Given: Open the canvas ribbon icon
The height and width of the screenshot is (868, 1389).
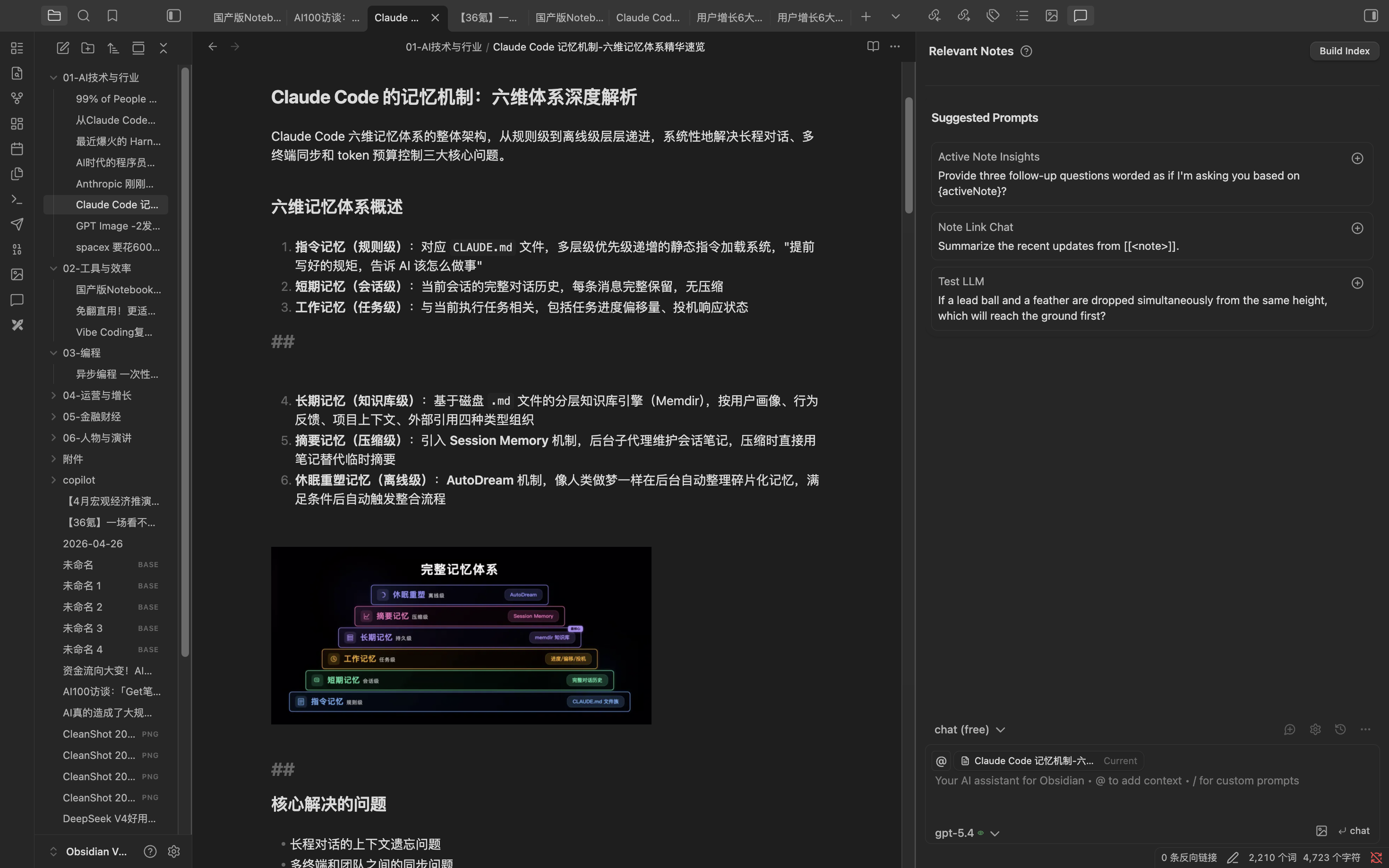Looking at the screenshot, I should coord(17,124).
